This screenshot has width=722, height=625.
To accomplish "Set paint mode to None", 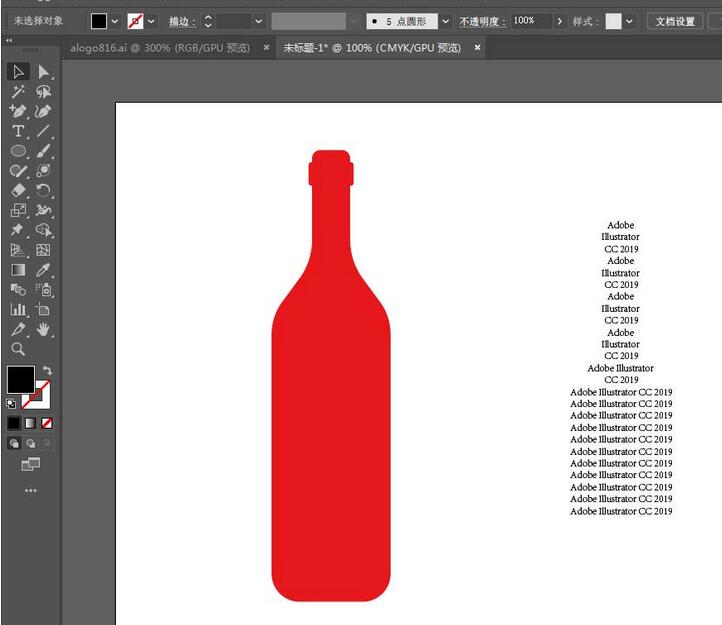I will (47, 423).
